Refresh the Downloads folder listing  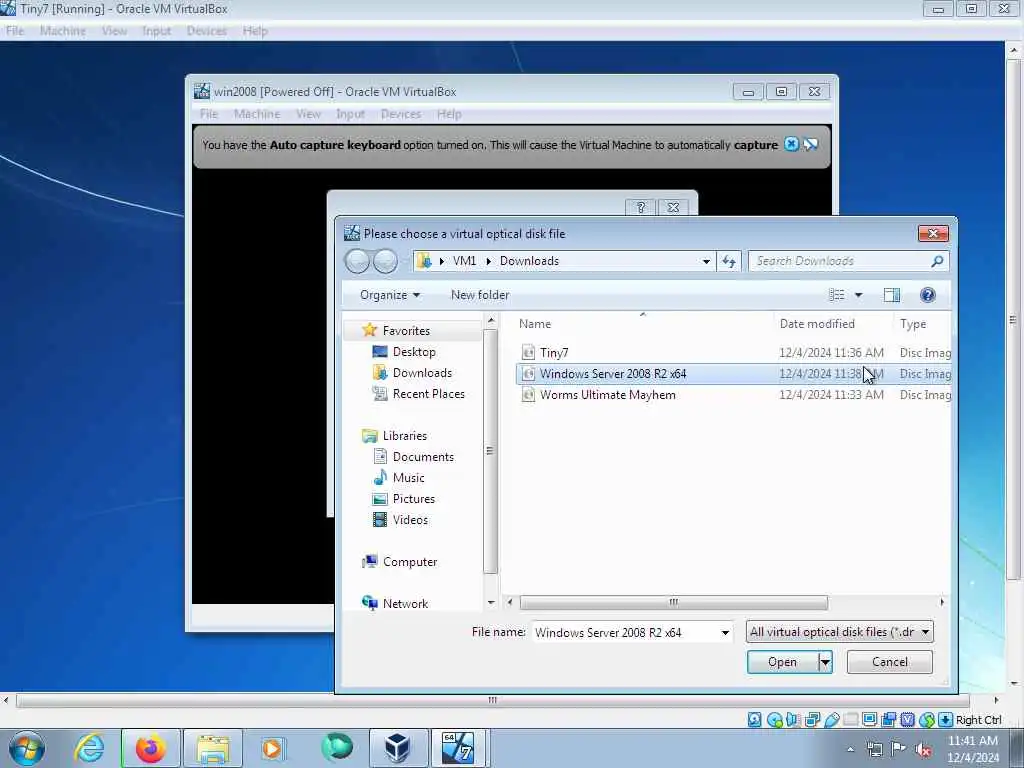coord(729,261)
